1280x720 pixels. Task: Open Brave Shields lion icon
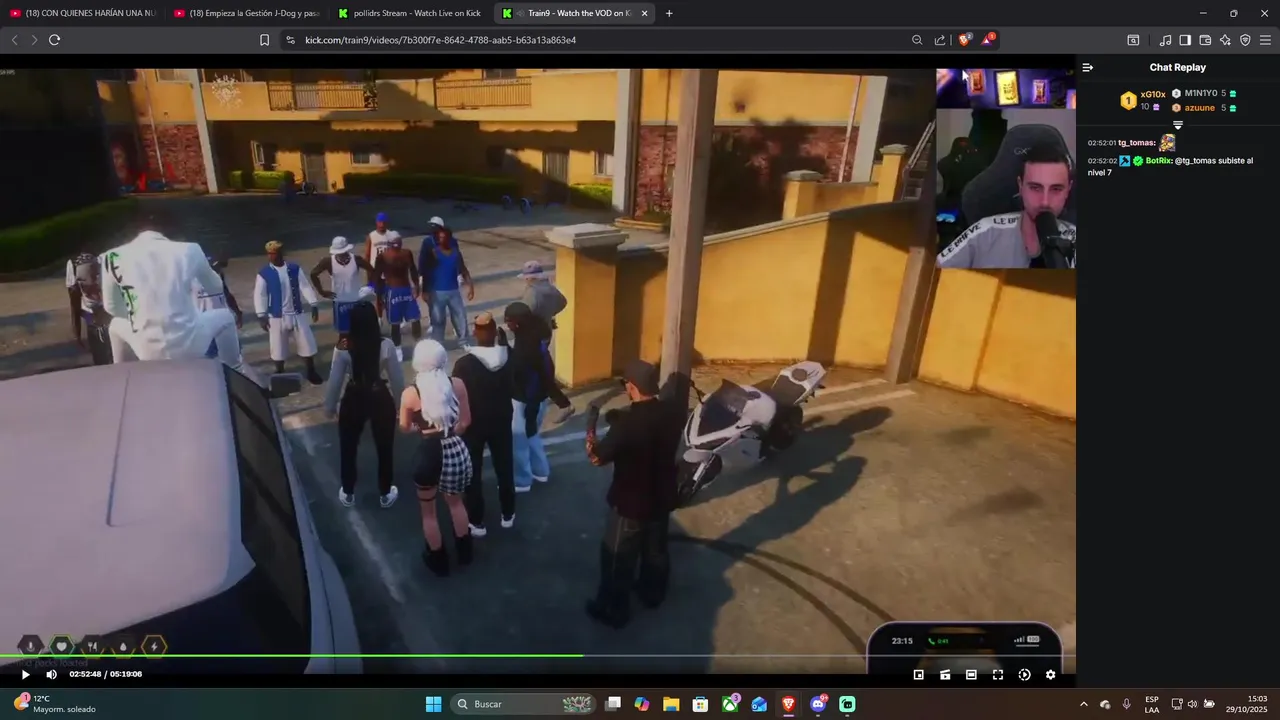coord(965,40)
